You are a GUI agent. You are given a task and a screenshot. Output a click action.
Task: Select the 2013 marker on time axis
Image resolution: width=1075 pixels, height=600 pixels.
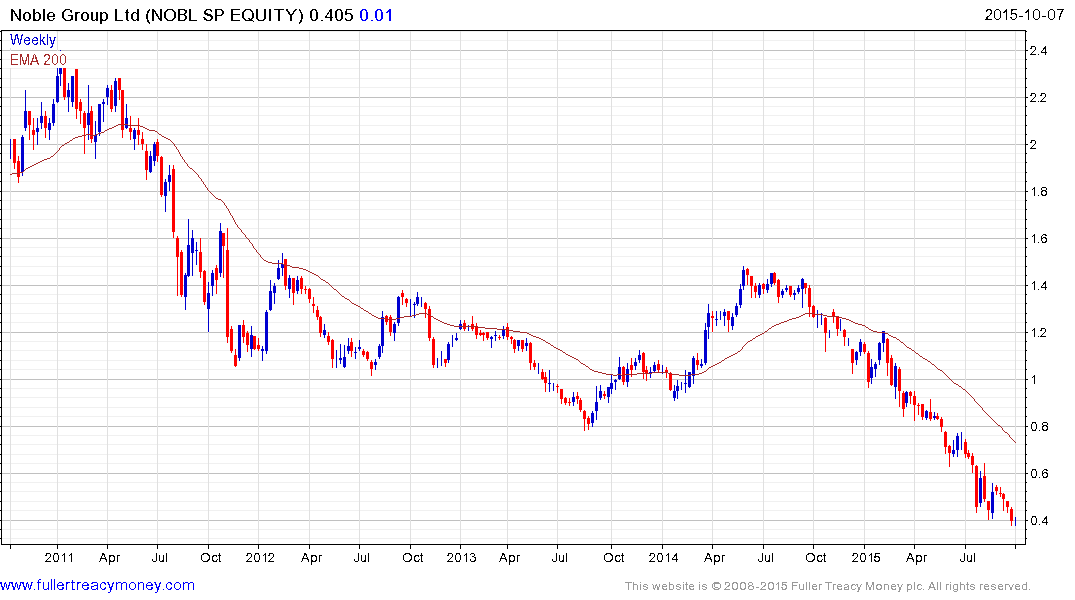tap(461, 557)
